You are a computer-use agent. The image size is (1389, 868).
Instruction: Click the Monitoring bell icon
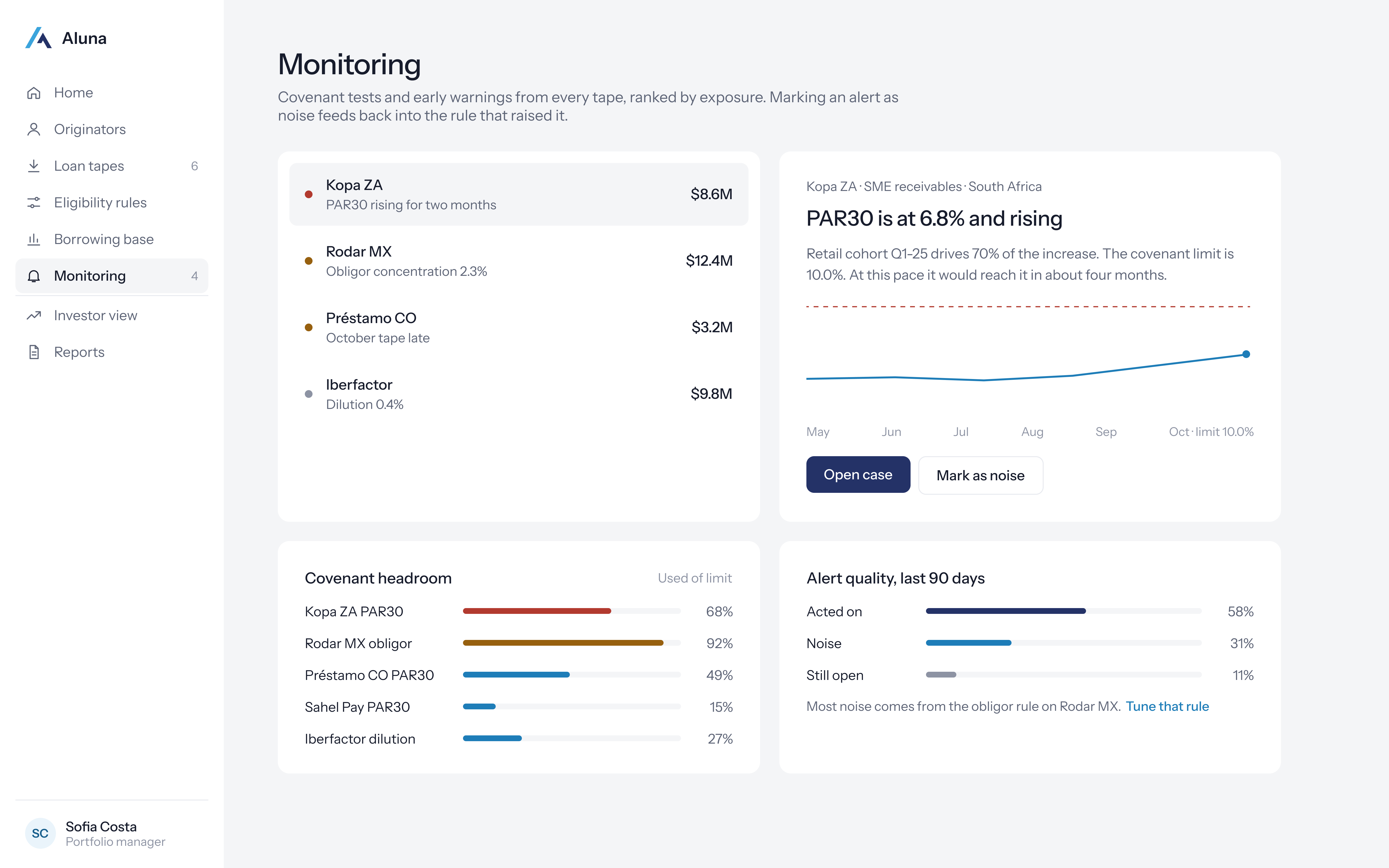[34, 276]
